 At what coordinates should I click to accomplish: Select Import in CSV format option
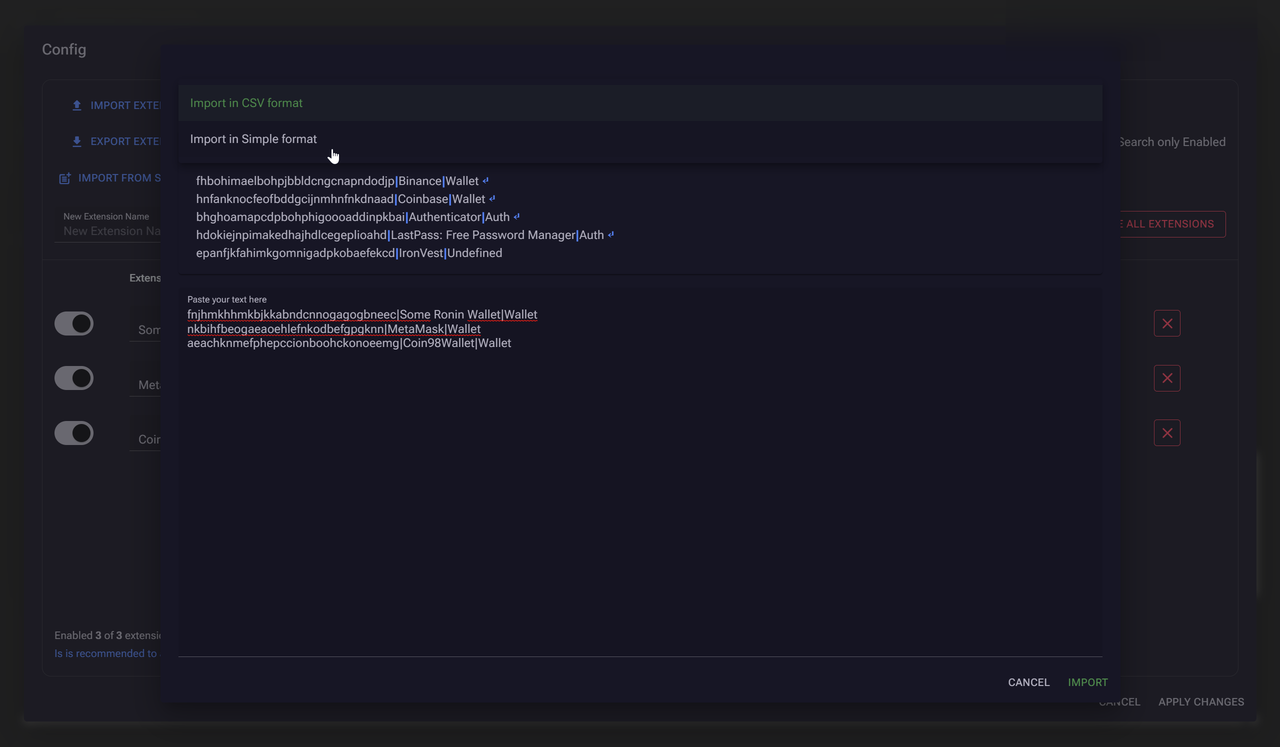pyautogui.click(x=247, y=103)
